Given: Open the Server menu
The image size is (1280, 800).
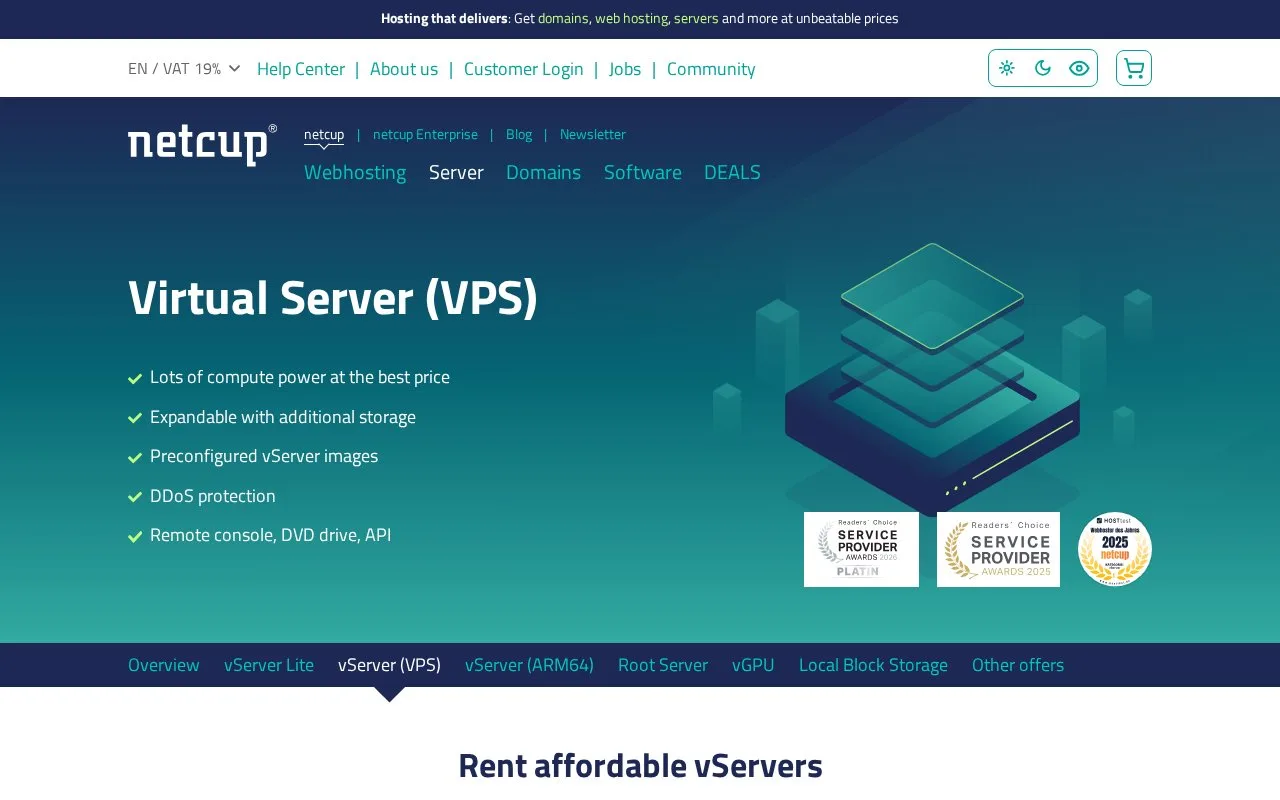Looking at the screenshot, I should 456,172.
